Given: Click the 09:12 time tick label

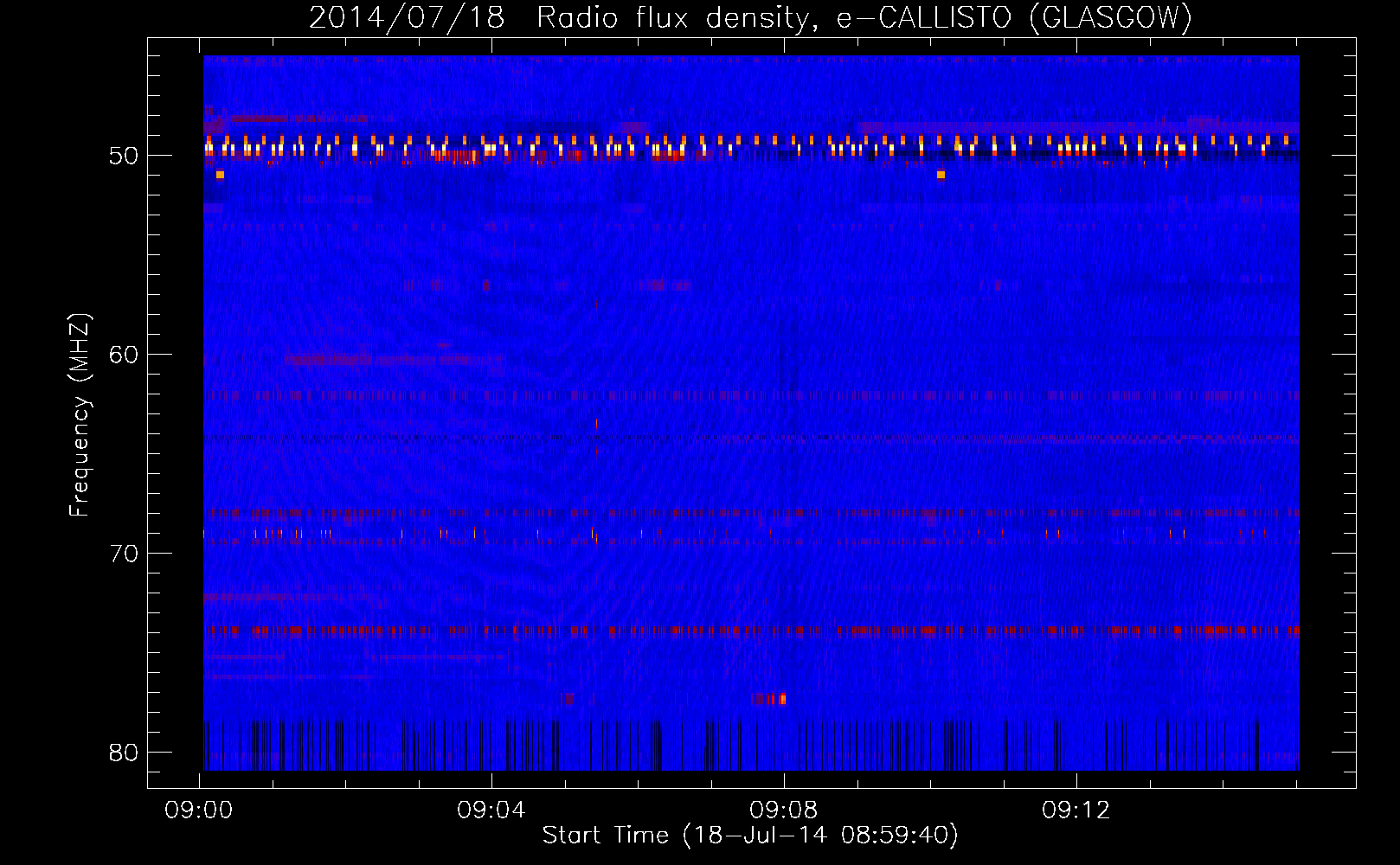Looking at the screenshot, I should [x=1076, y=811].
